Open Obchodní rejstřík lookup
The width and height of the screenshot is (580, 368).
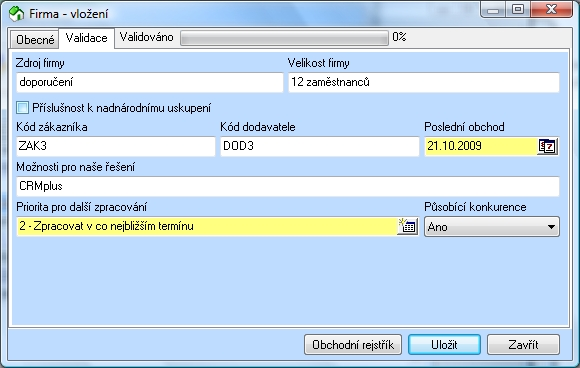(353, 345)
